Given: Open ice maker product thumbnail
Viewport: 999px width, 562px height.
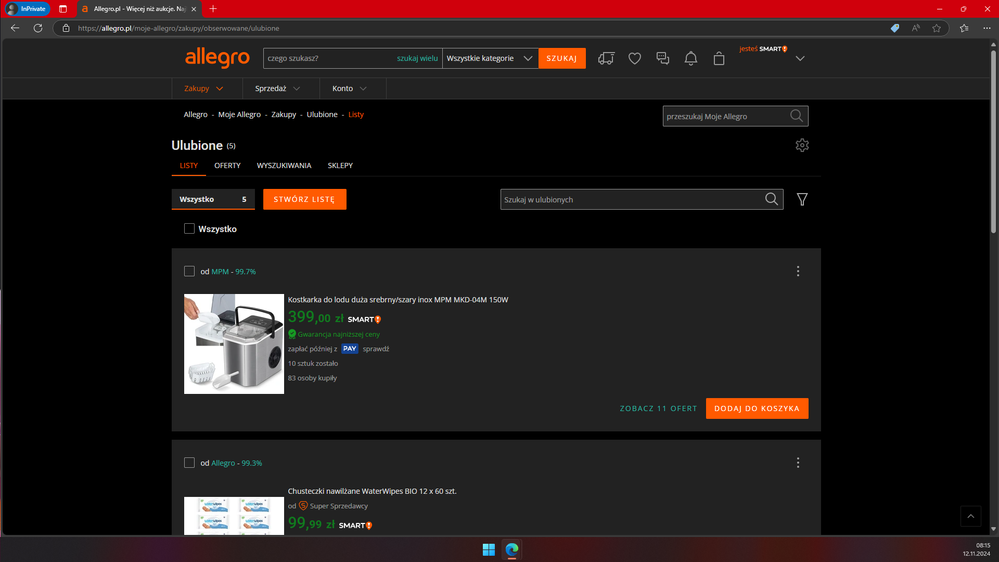Looking at the screenshot, I should pyautogui.click(x=234, y=343).
